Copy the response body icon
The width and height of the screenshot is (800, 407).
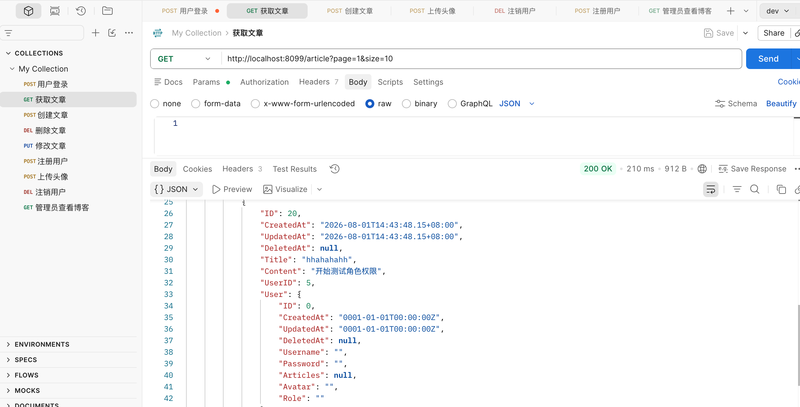(781, 189)
